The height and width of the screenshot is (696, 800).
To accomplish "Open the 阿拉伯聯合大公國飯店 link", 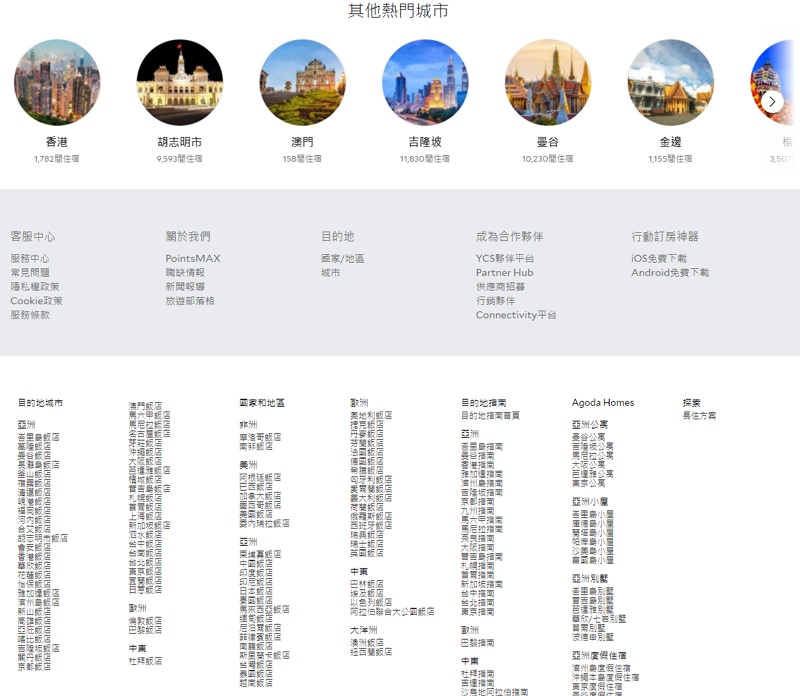I will click(392, 611).
